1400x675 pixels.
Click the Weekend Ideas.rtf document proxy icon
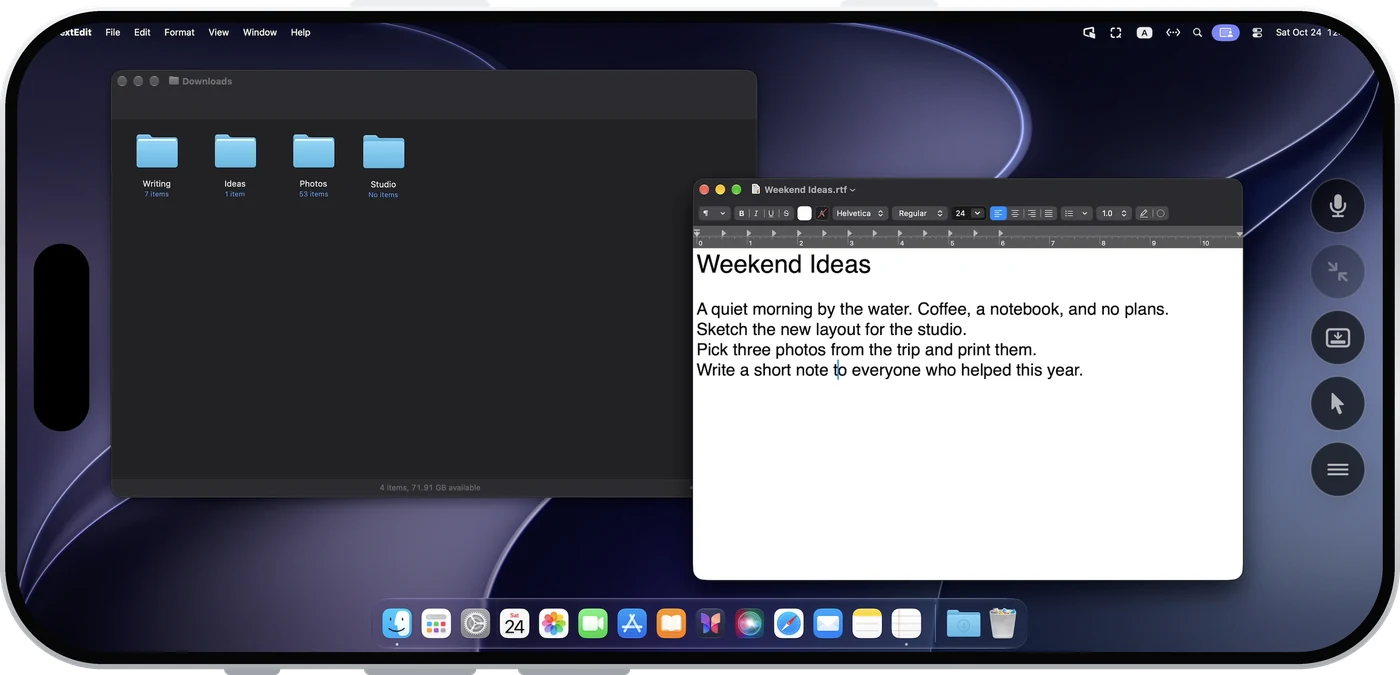756,189
